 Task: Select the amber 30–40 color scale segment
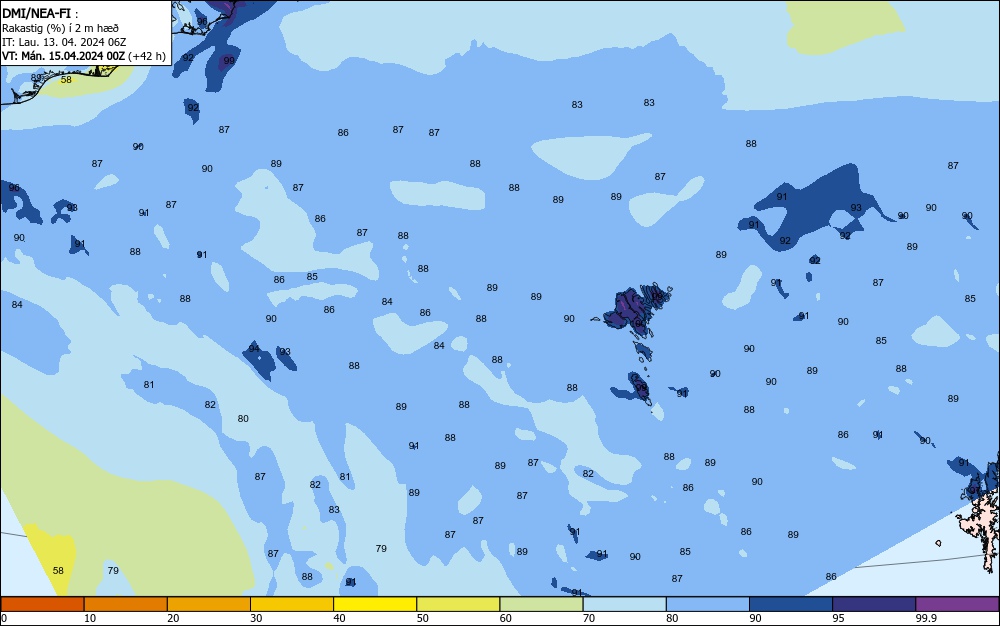click(292, 604)
